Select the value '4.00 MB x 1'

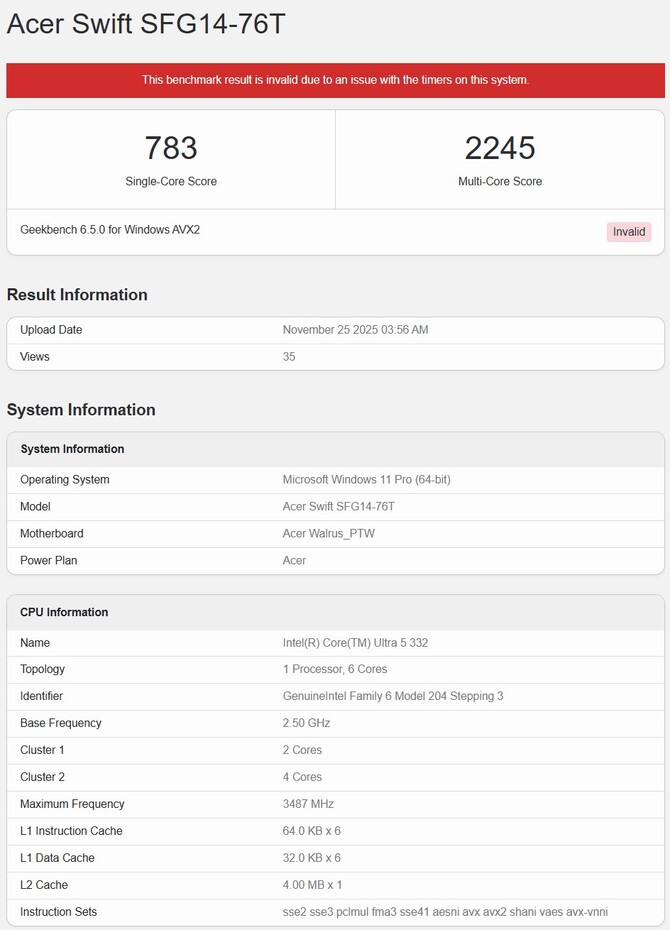tap(312, 885)
